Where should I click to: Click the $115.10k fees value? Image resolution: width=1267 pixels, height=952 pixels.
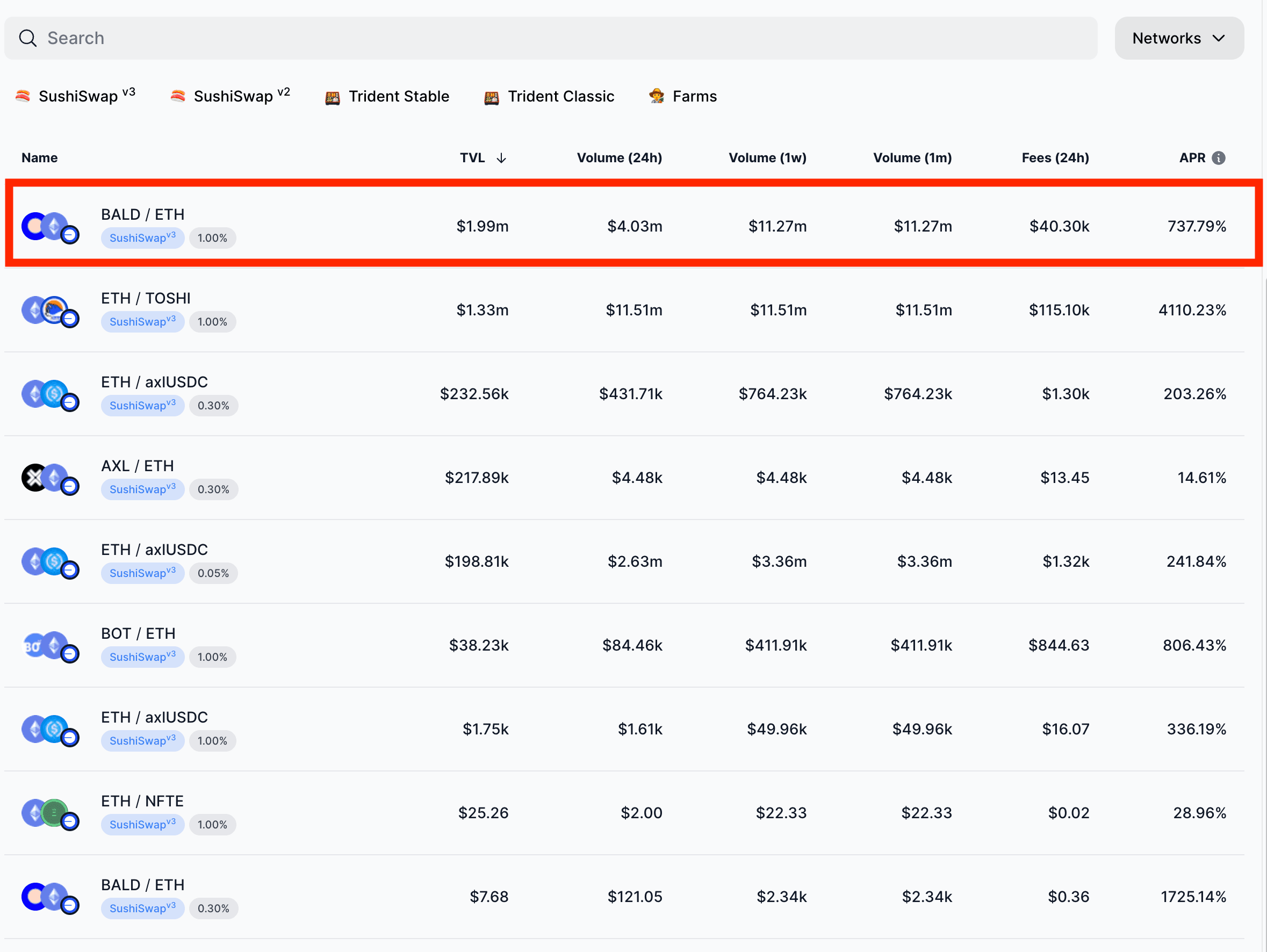point(1059,311)
